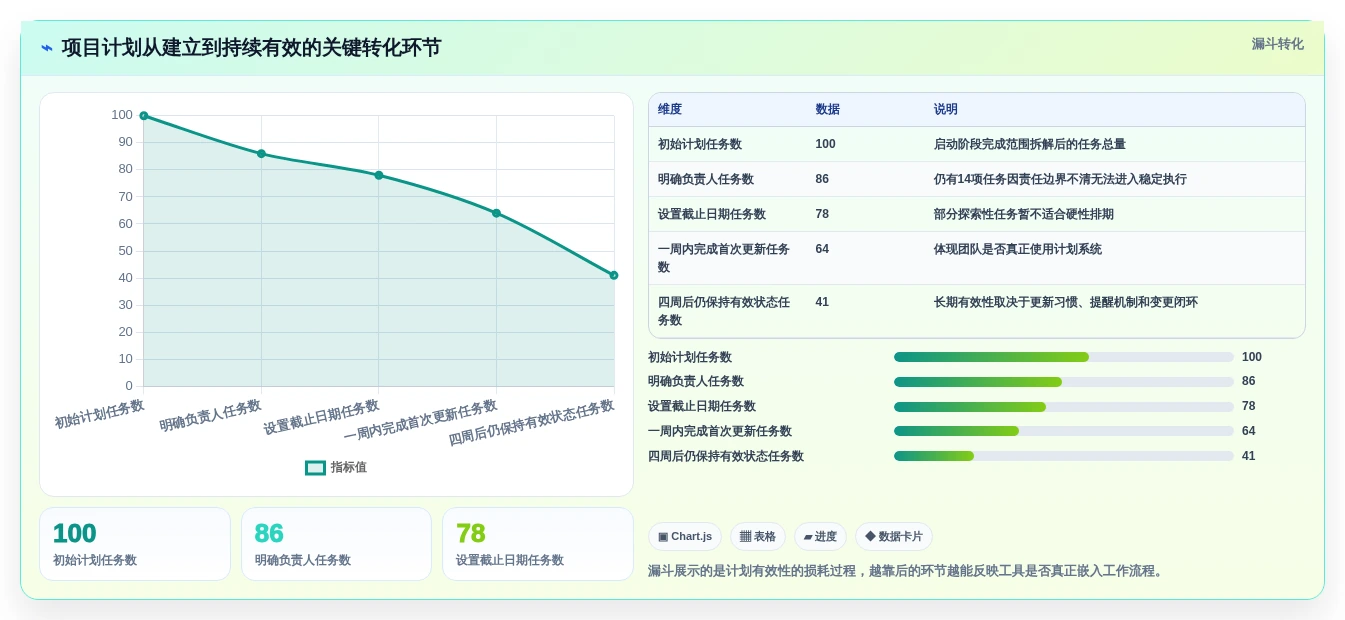This screenshot has width=1345, height=620.
Task: Click the 四周后仍保持有效状态任务数 progress bar
Action: pyautogui.click(x=1064, y=456)
